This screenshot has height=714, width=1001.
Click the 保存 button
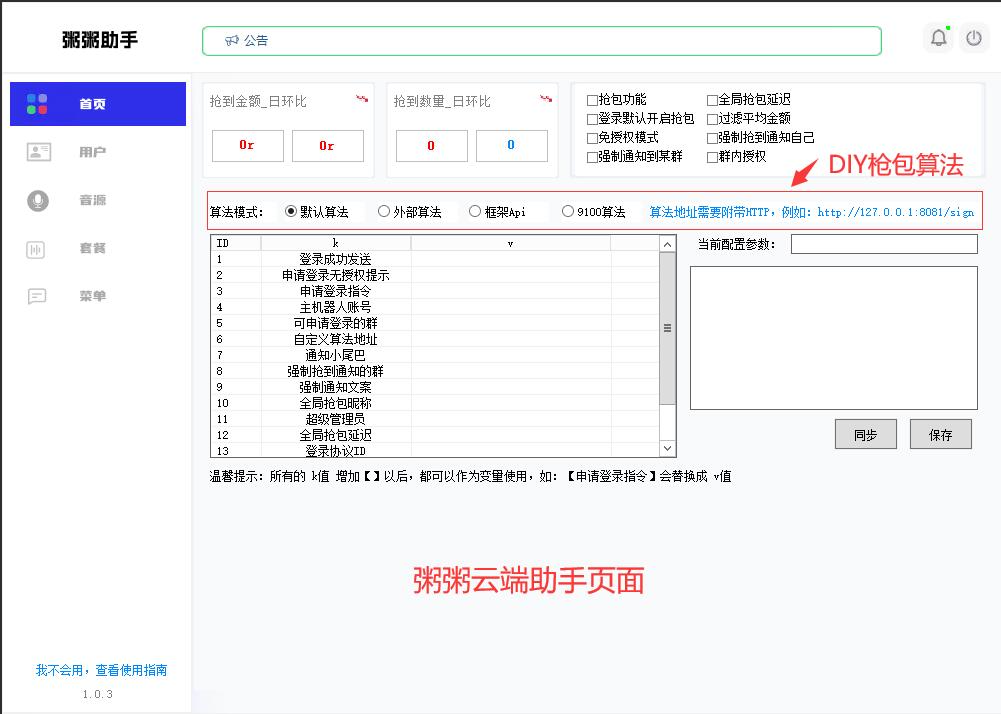940,435
